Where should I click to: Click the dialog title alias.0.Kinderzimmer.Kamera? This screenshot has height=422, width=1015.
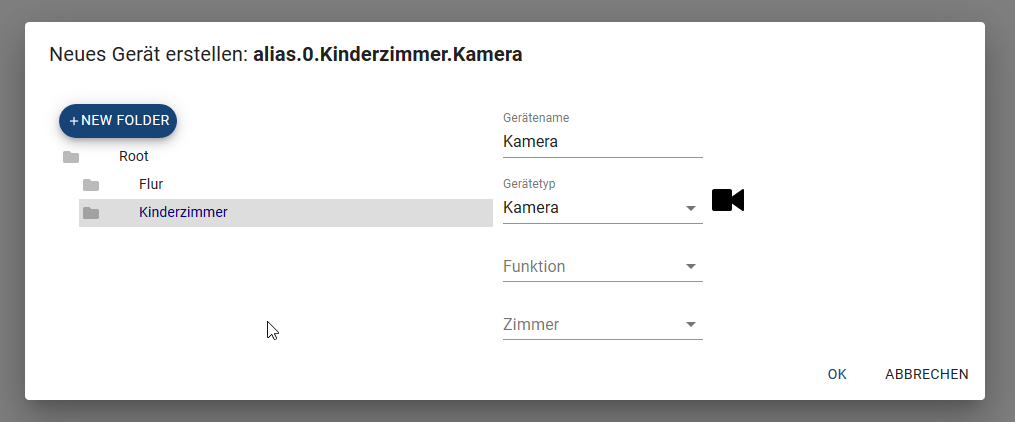388,54
